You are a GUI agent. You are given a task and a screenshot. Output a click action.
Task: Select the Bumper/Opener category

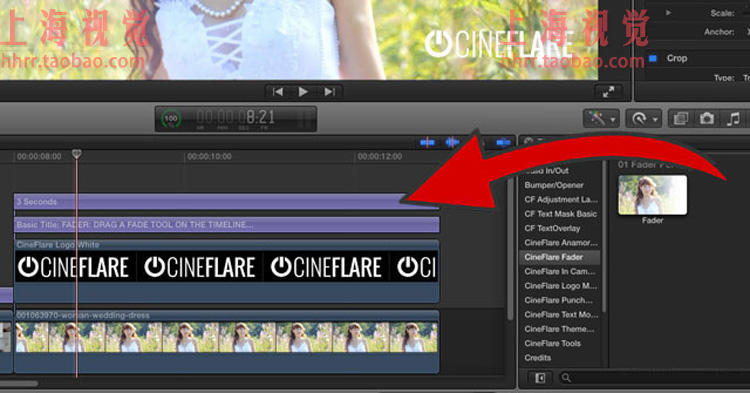pyautogui.click(x=553, y=185)
